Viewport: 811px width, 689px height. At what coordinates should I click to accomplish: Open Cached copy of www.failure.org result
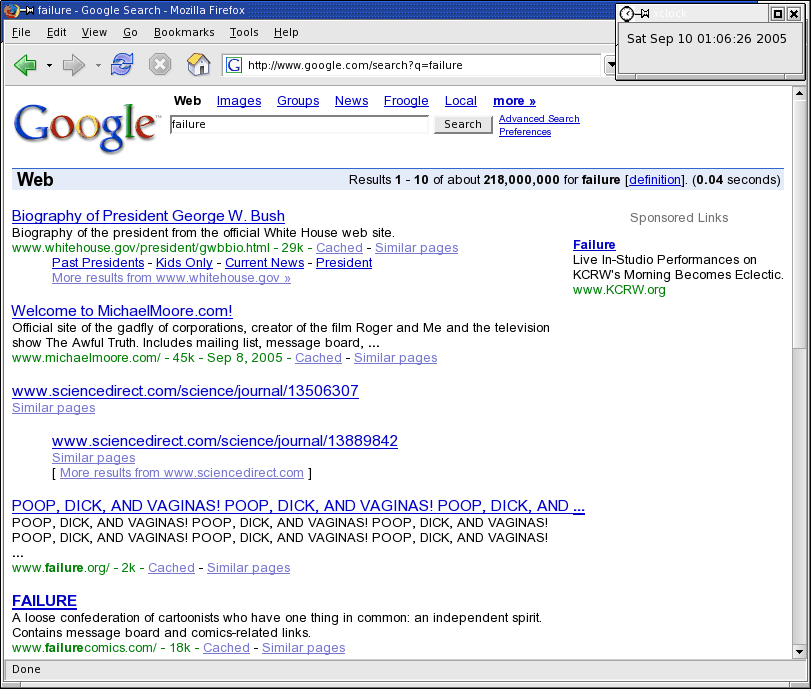click(171, 567)
